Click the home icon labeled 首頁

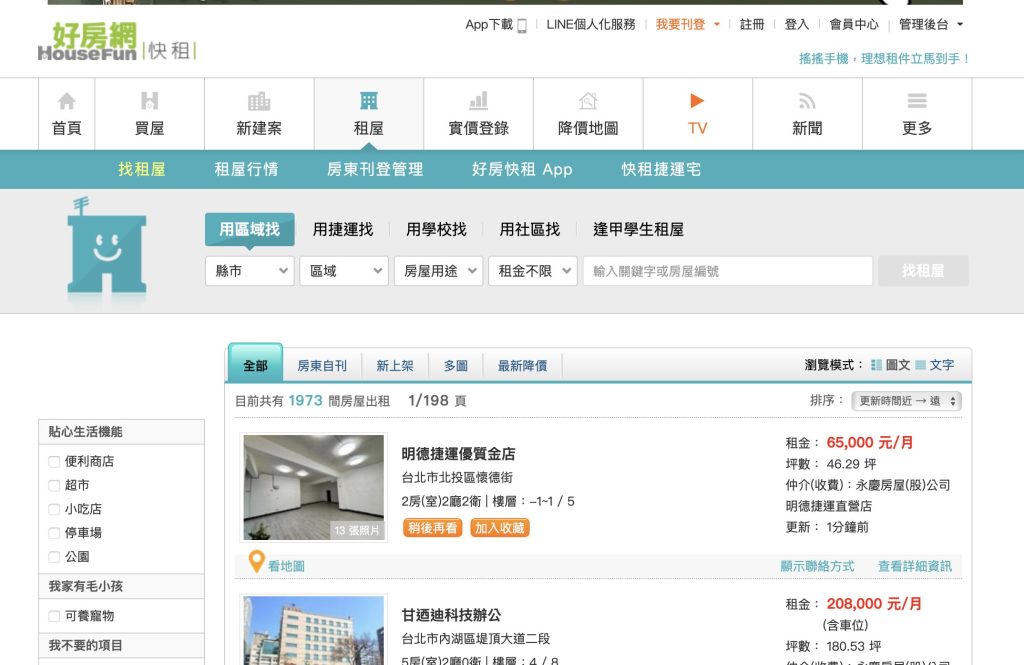pos(66,101)
